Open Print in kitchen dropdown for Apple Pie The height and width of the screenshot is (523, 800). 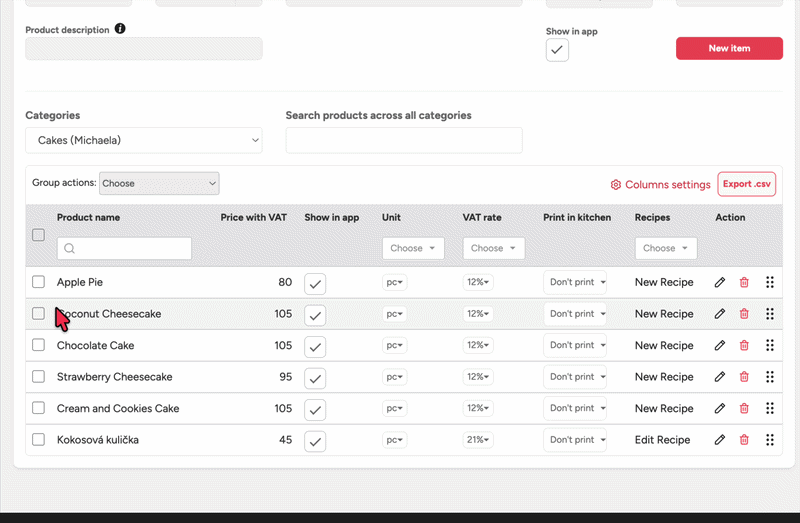(x=575, y=283)
